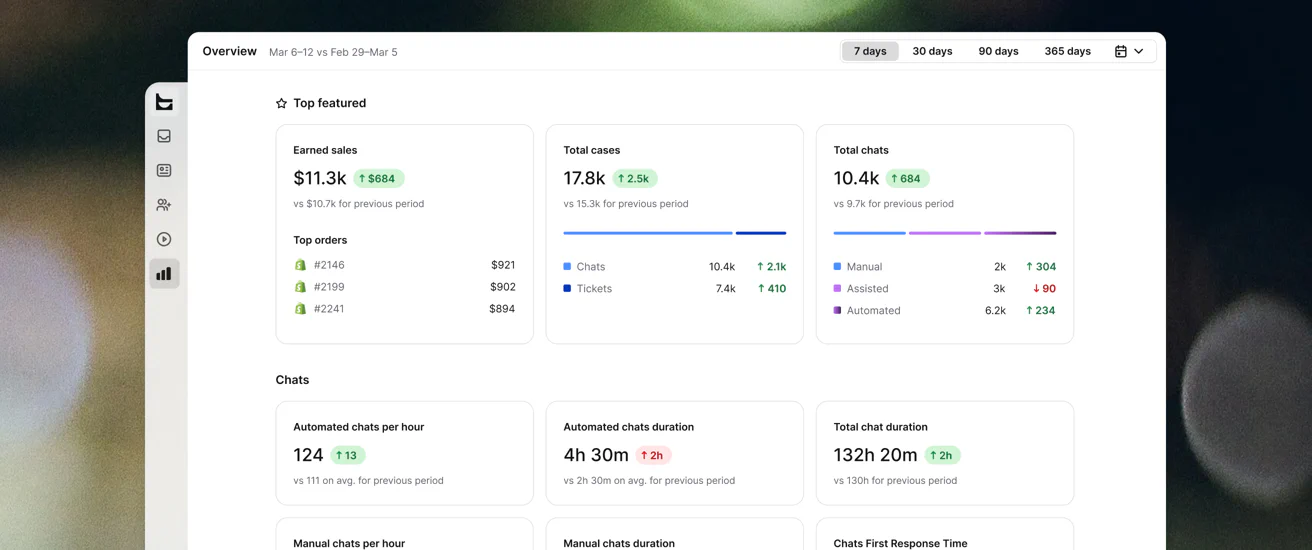This screenshot has height=550, width=1312.
Task: Click the blue Manual chats bar segment
Action: pos(869,233)
